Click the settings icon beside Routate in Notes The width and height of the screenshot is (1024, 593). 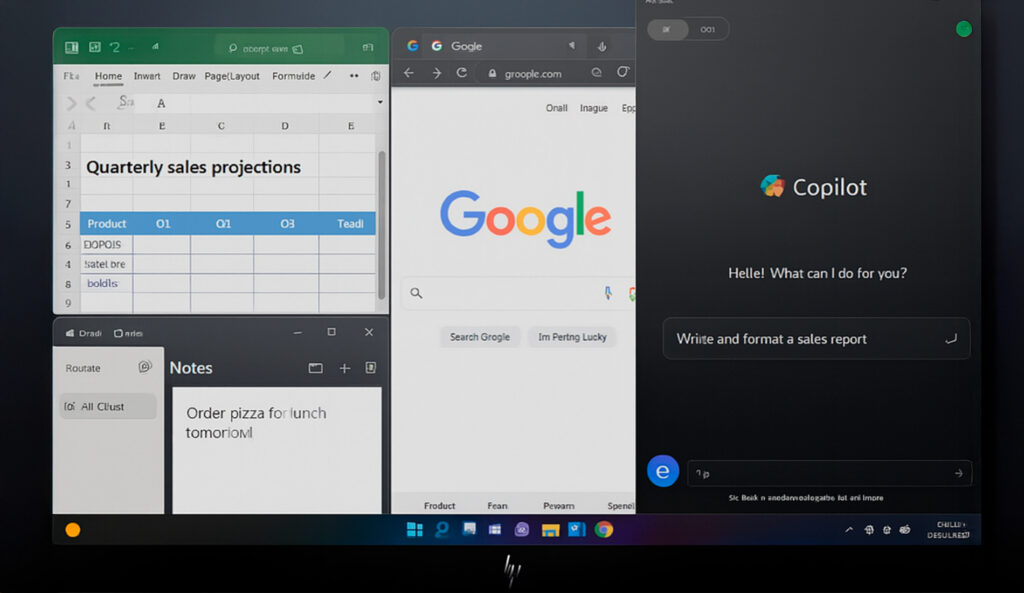(145, 367)
